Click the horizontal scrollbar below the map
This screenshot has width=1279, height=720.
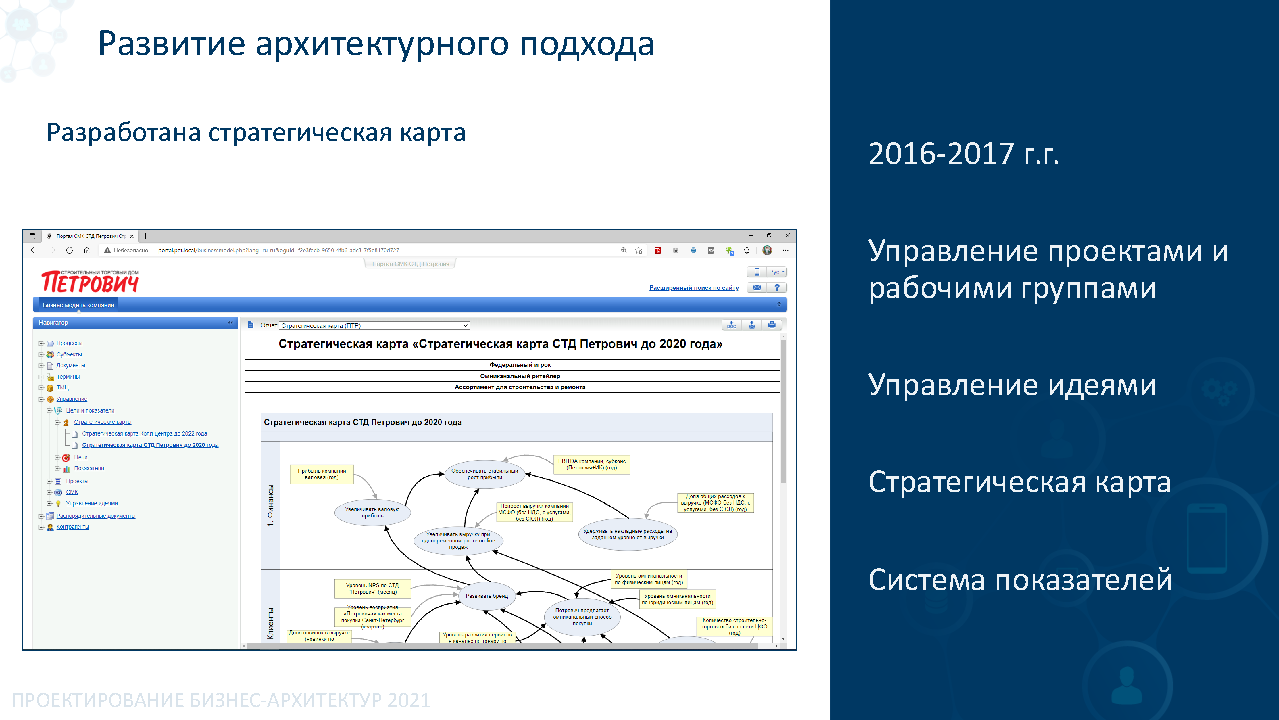click(510, 646)
